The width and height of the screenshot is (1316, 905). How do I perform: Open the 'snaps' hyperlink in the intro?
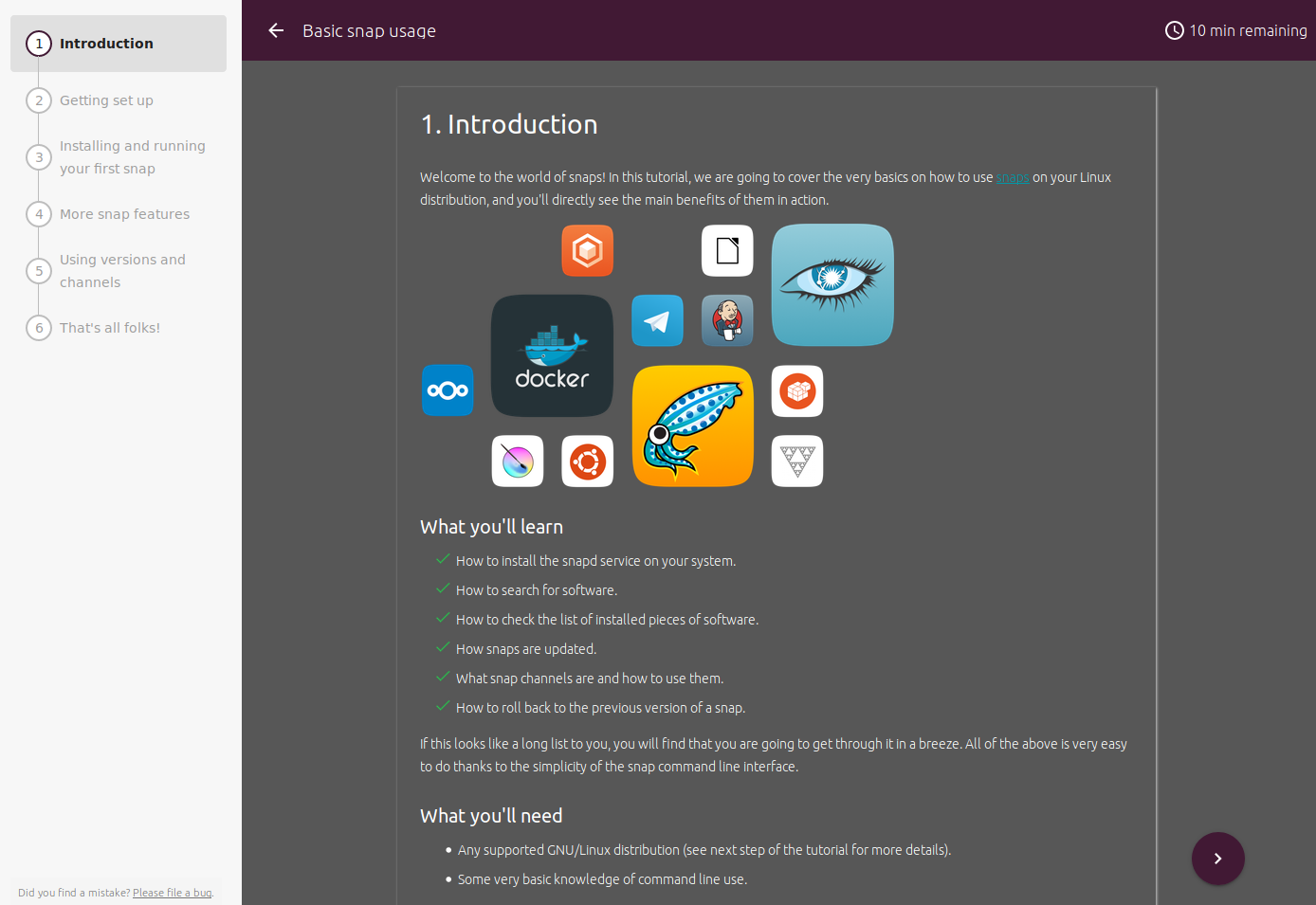1012,176
